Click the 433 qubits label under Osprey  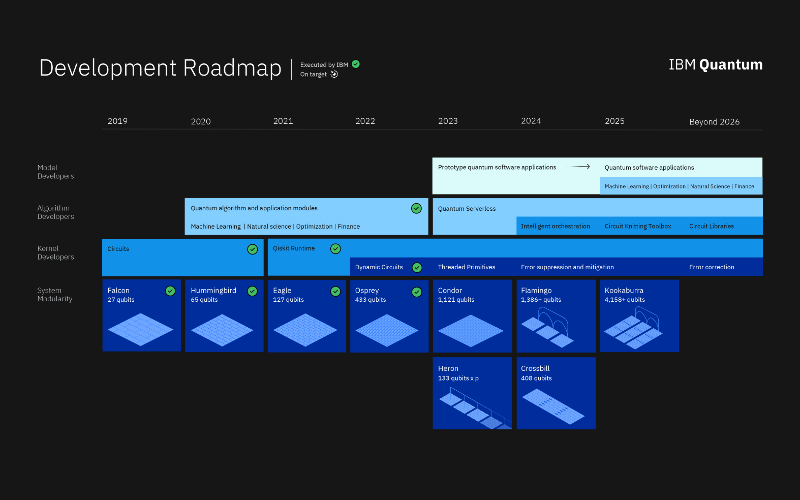coord(370,299)
